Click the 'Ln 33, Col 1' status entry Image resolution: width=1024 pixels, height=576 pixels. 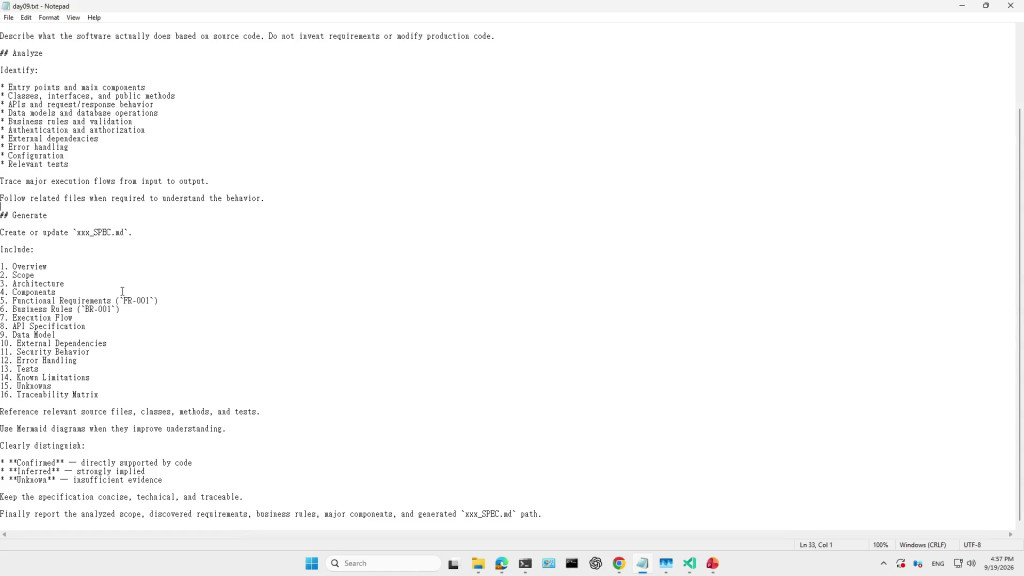[x=816, y=545]
